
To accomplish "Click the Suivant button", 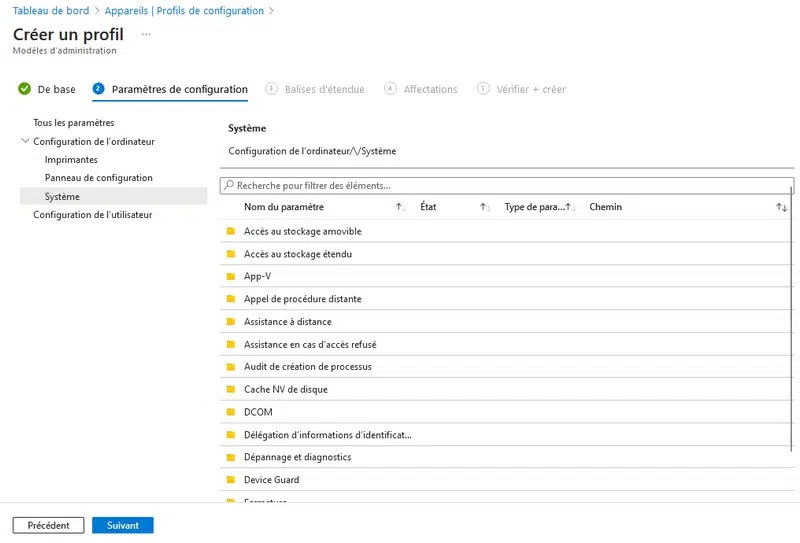I will (122, 525).
